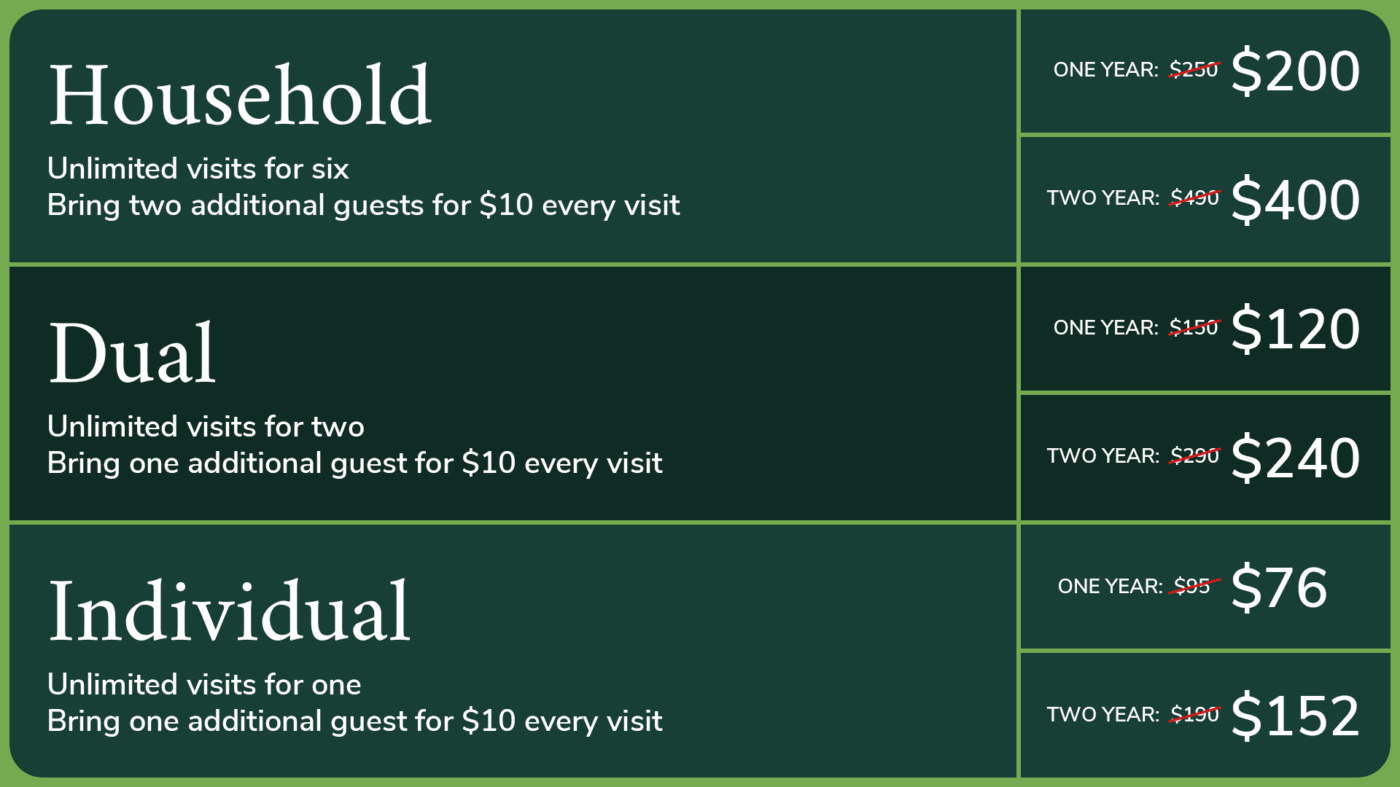Choose the Dual two-year $240 price
The height and width of the screenshot is (787, 1400).
click(1295, 458)
